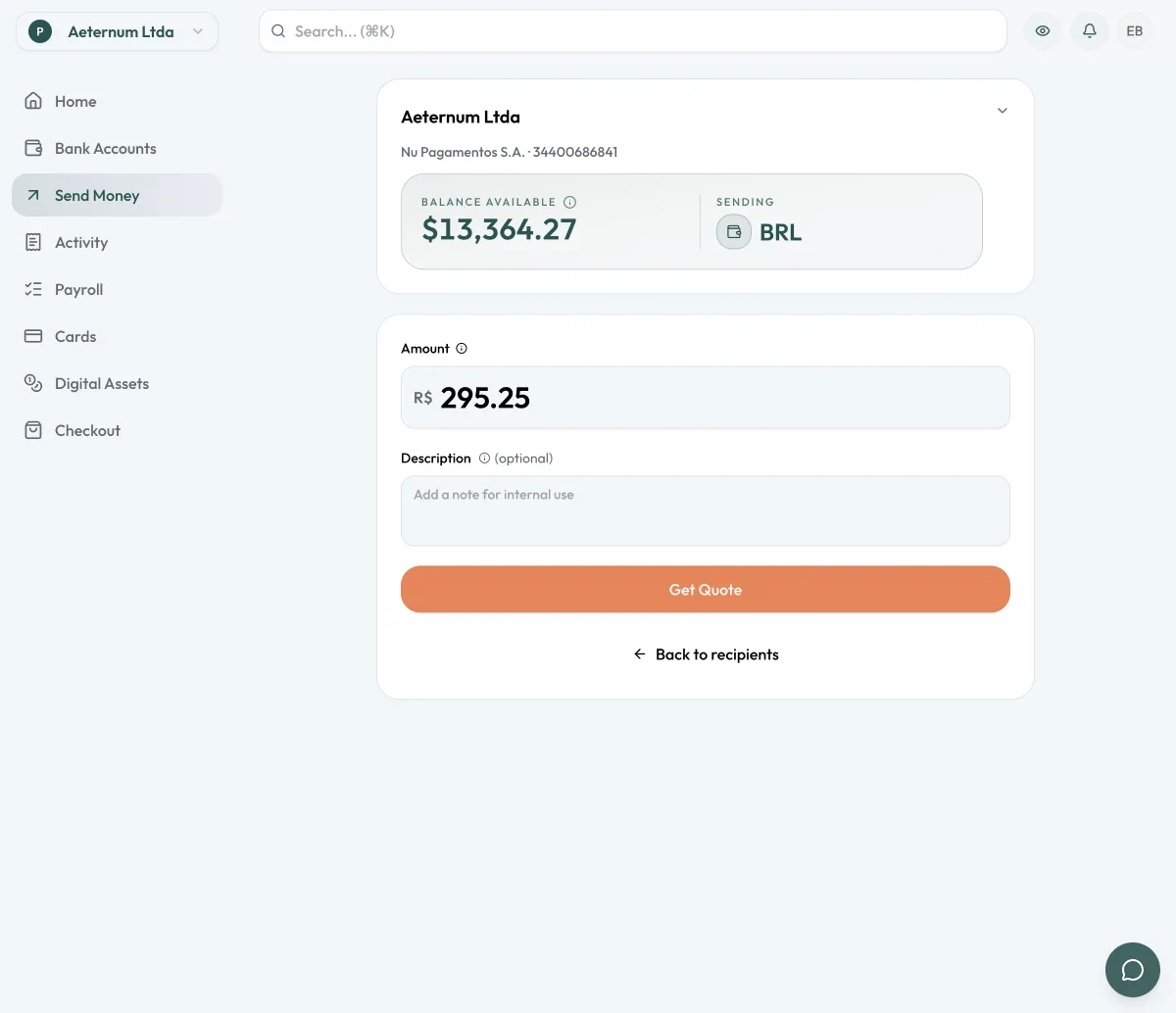Click the wallet icon next to BRL
The image size is (1176, 1013).
click(734, 232)
